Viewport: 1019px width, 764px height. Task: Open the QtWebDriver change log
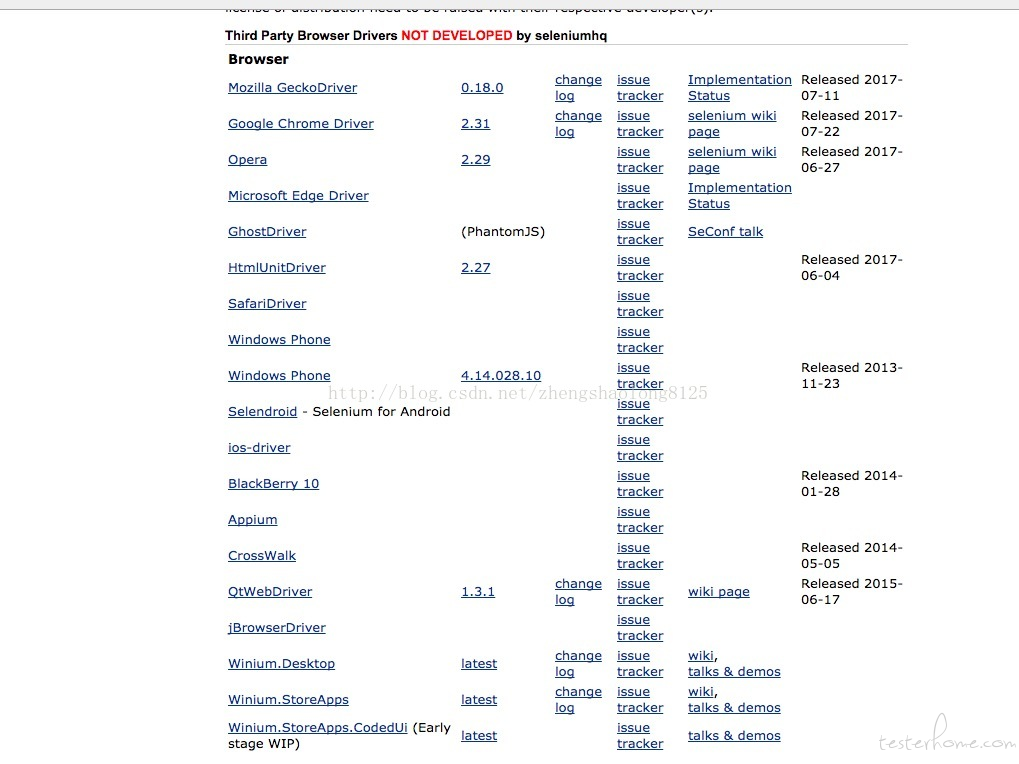click(578, 592)
